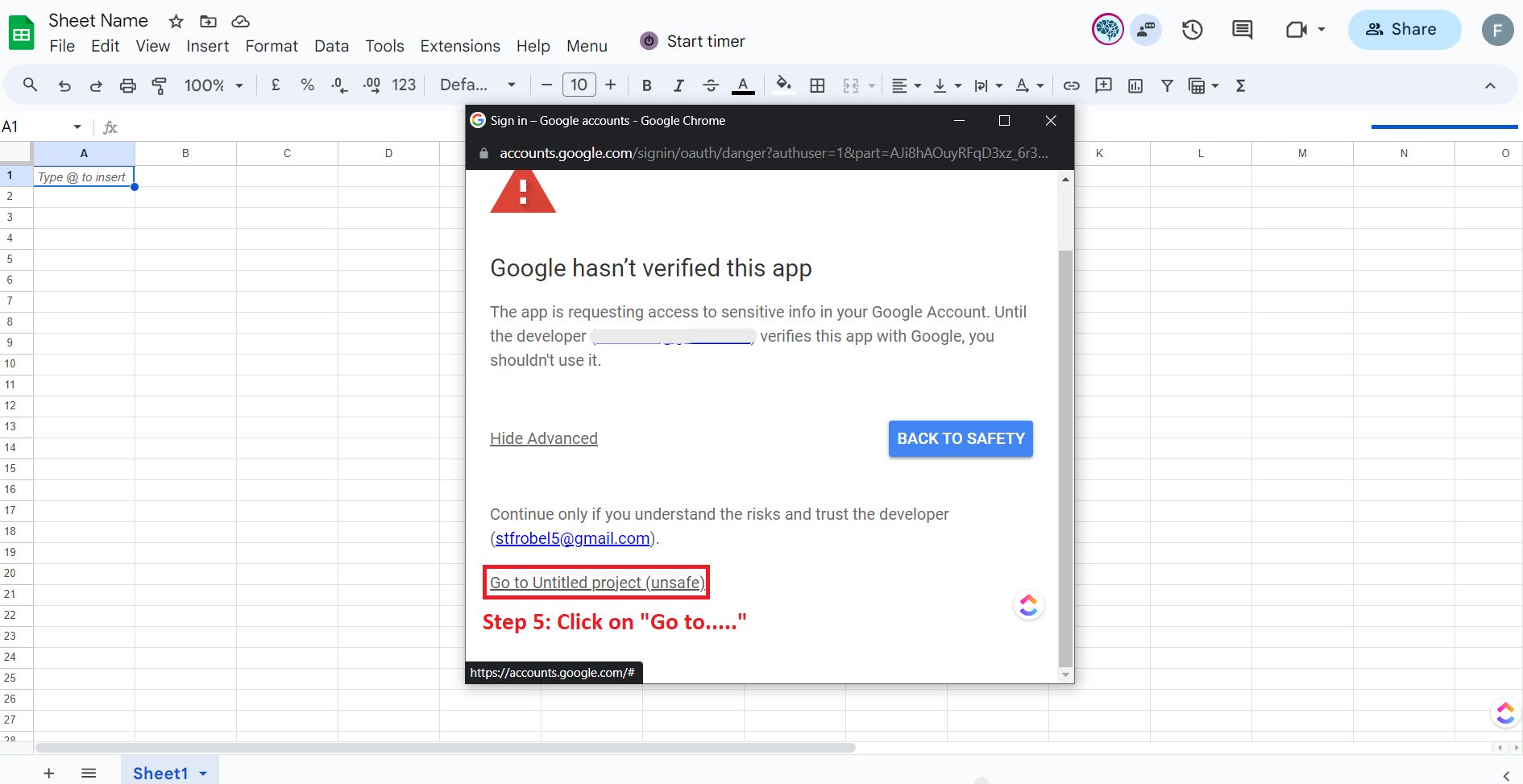Click BACK TO SAFETY button
Image resolution: width=1523 pixels, height=784 pixels.
point(961,438)
